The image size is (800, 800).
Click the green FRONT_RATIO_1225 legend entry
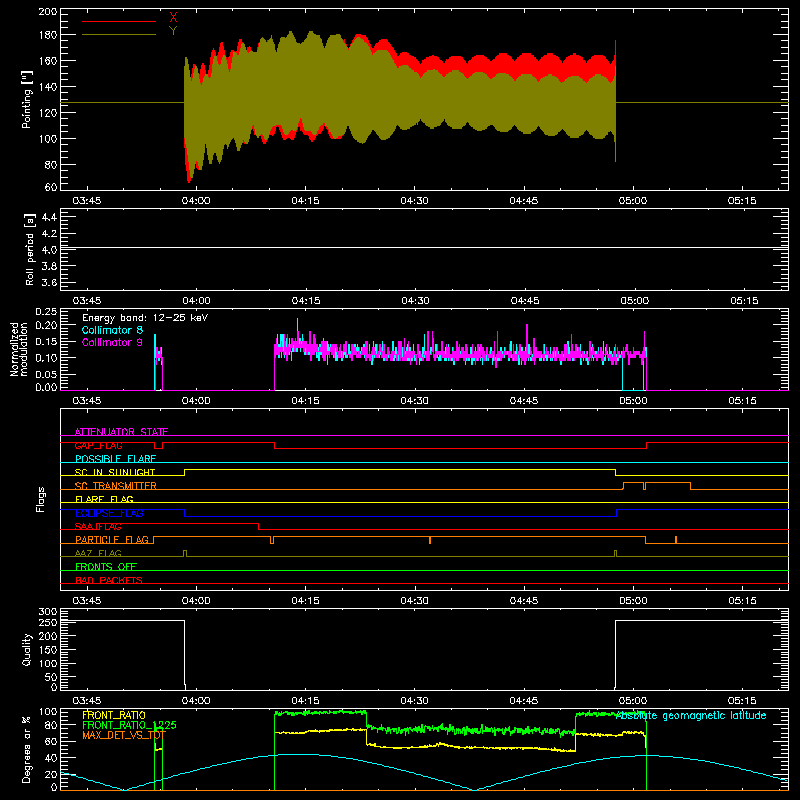129,725
